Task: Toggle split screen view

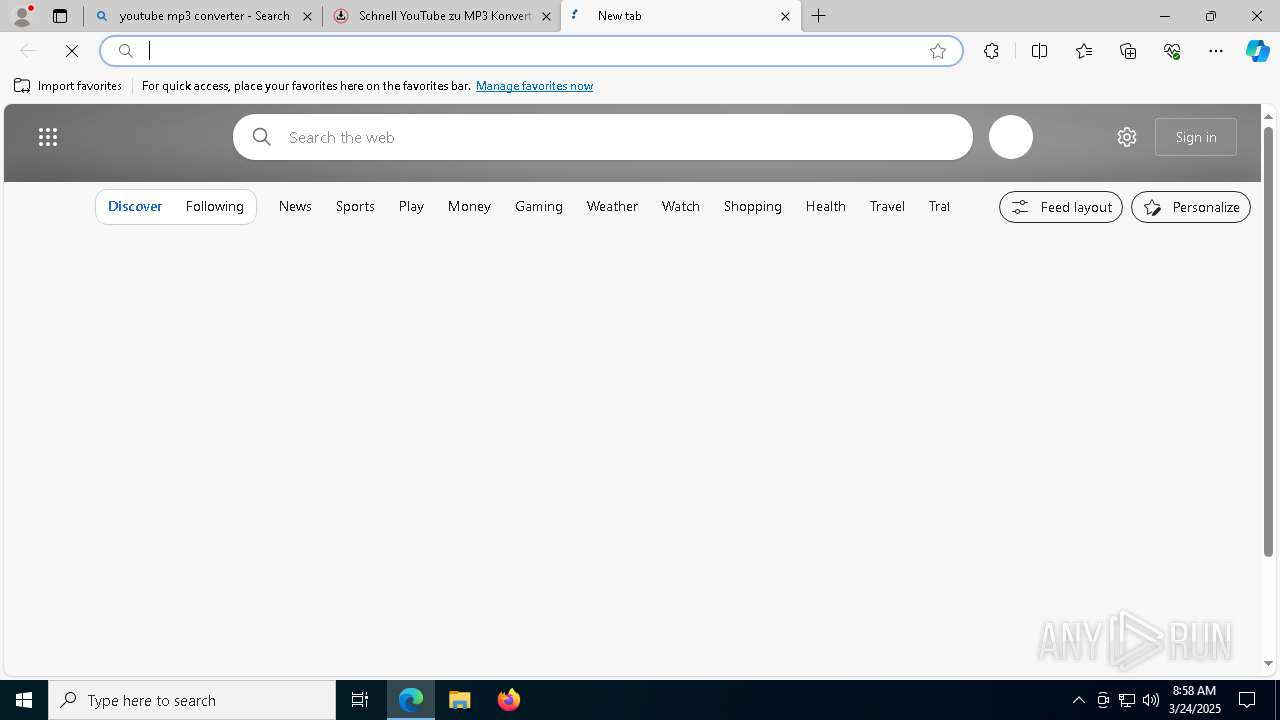Action: point(1039,51)
